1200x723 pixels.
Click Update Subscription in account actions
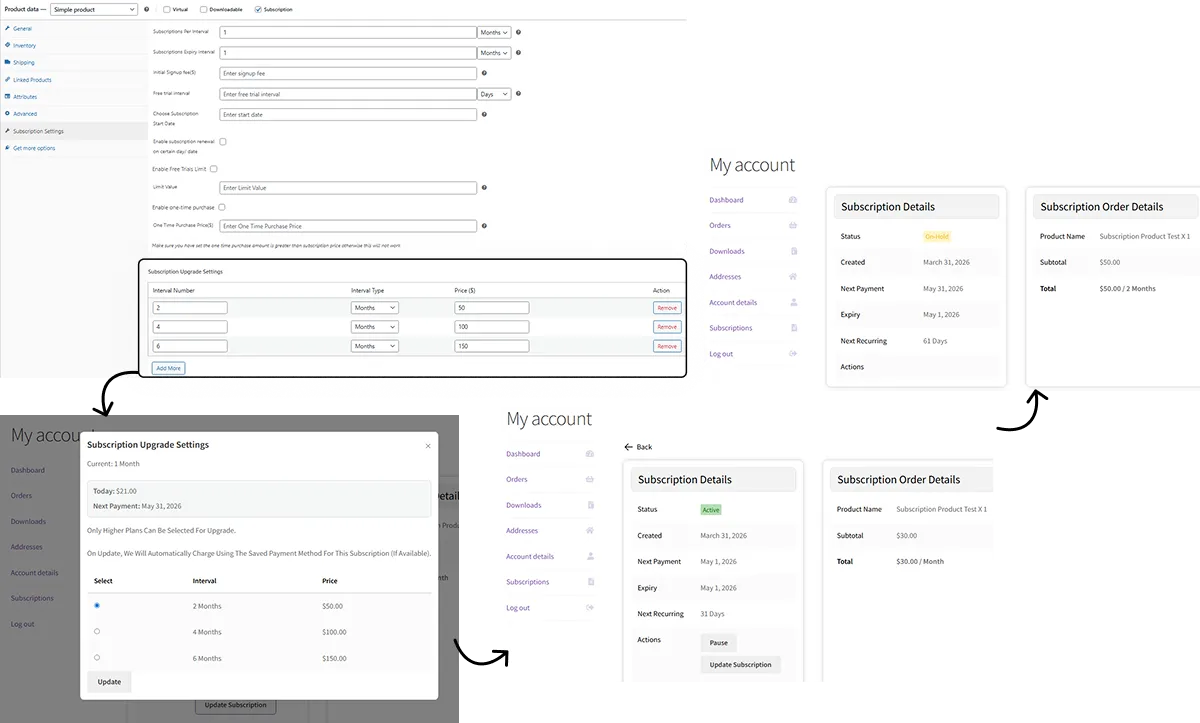pos(740,664)
